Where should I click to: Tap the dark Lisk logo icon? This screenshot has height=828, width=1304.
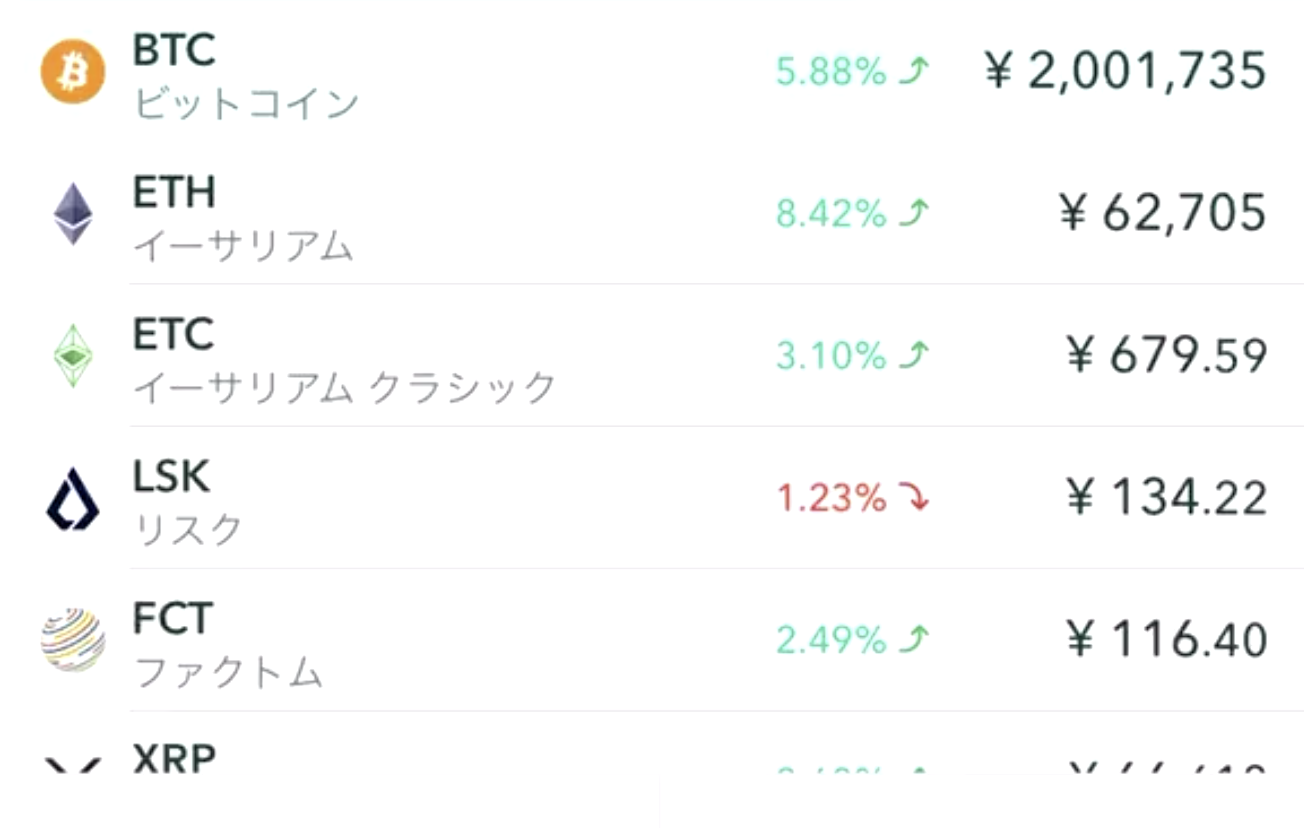tap(72, 498)
